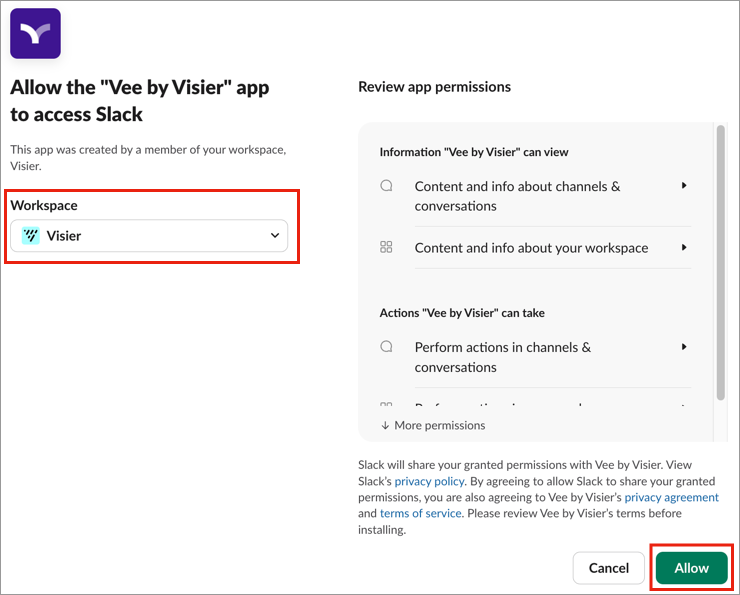
Task: Open the Workspace dropdown chevron
Action: [275, 236]
